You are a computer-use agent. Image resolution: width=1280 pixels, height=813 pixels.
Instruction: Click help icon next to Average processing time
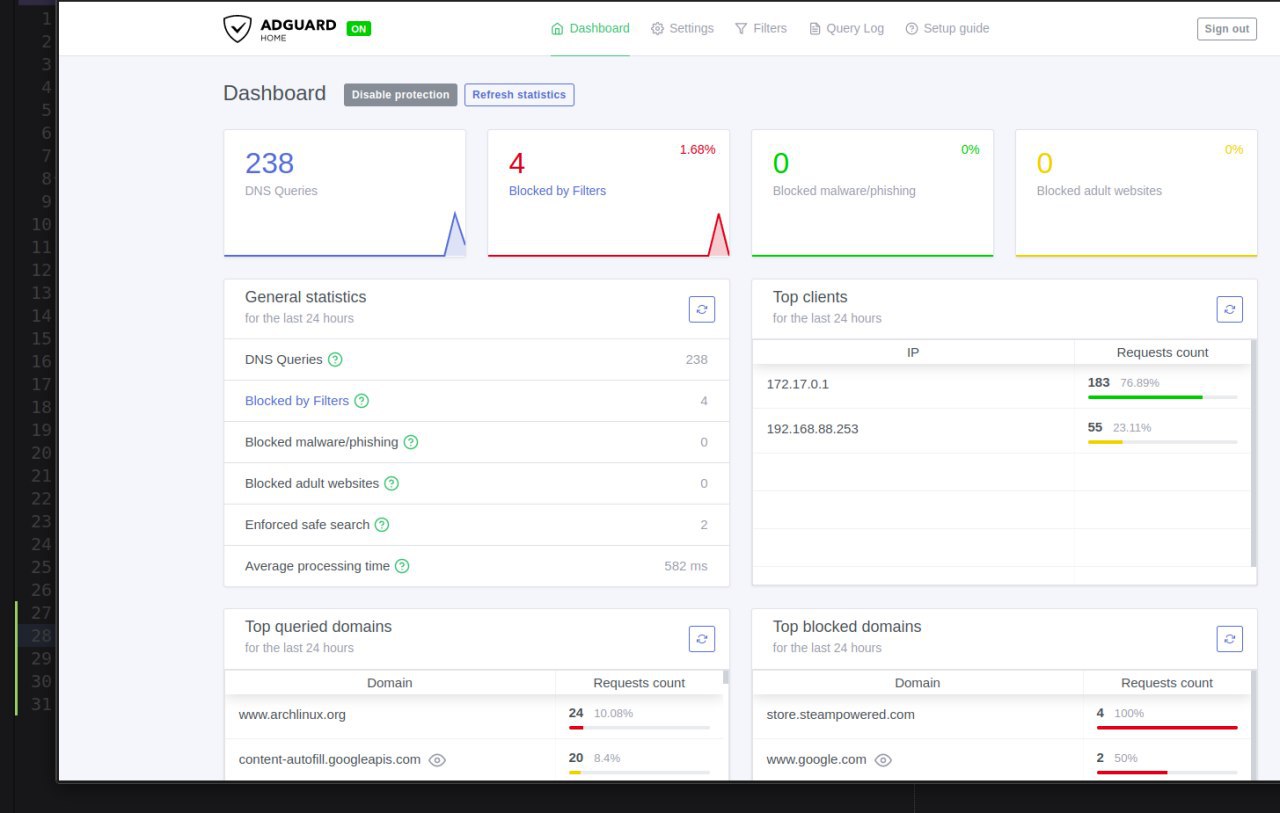point(402,566)
